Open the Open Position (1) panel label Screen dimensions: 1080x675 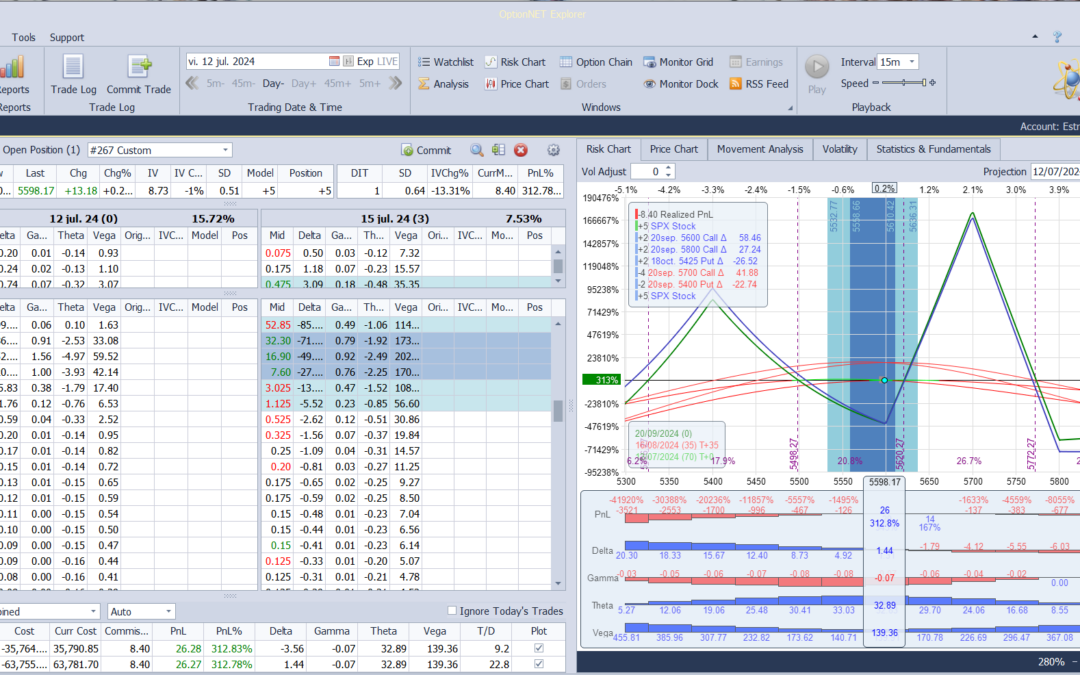coord(41,150)
